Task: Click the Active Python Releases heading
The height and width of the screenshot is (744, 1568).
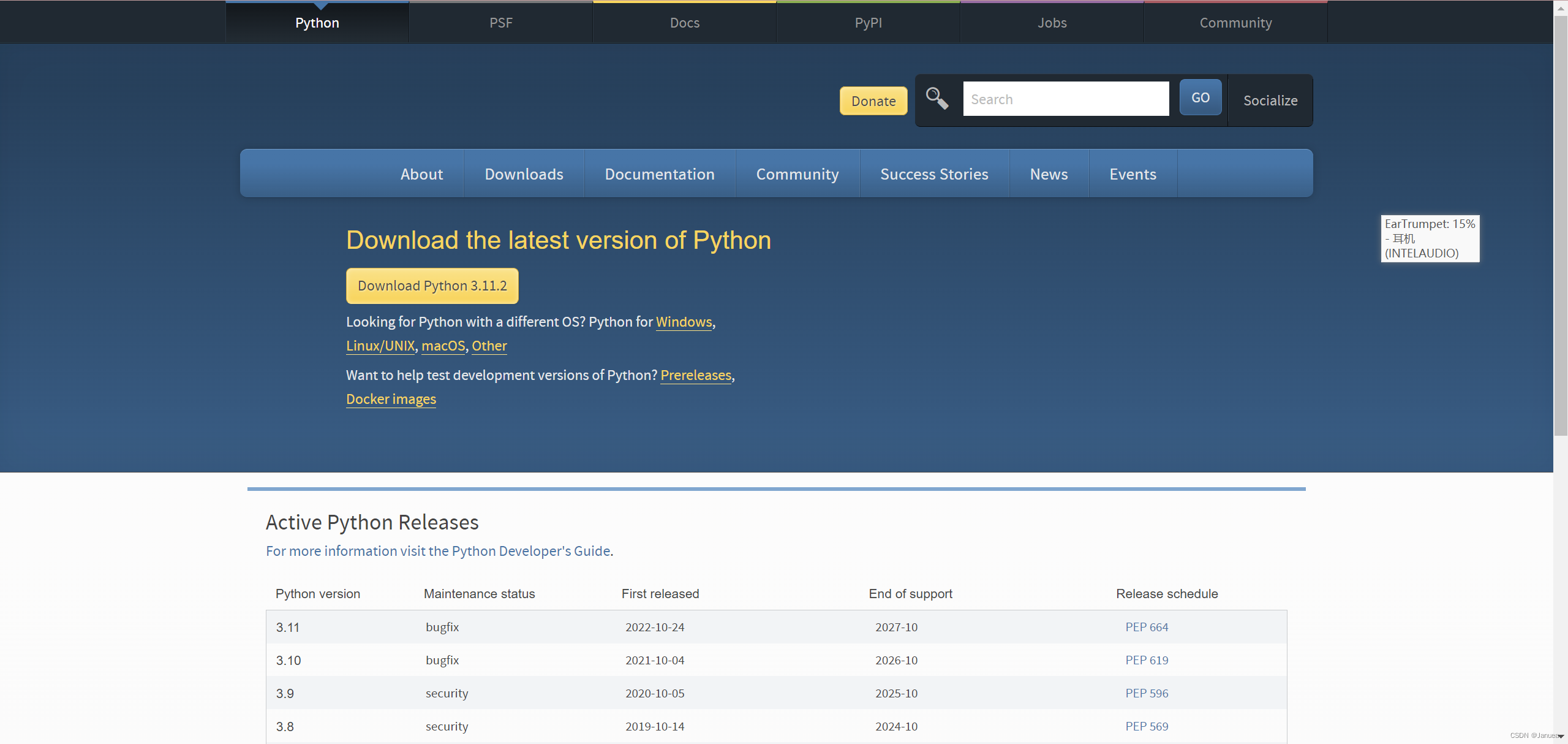Action: [372, 522]
